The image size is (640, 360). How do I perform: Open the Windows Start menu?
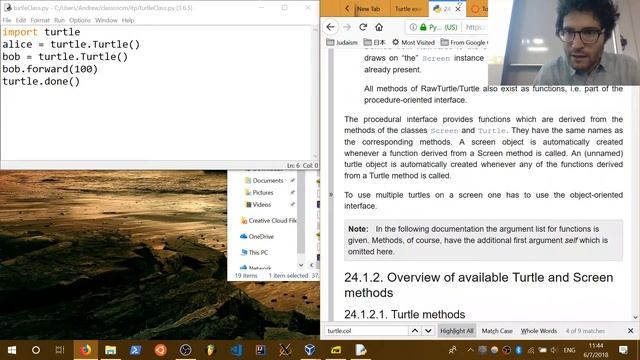click(11, 350)
